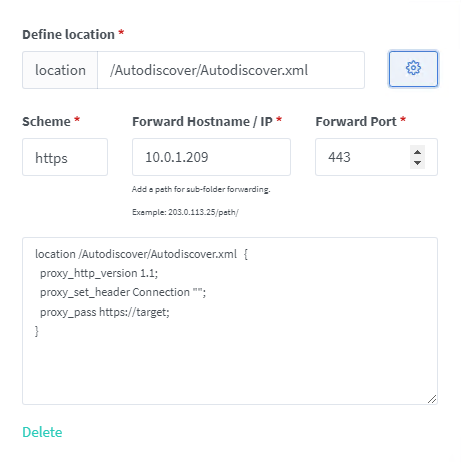The width and height of the screenshot is (461, 465).
Task: Click the "Forward Port" label
Action: 356,122
